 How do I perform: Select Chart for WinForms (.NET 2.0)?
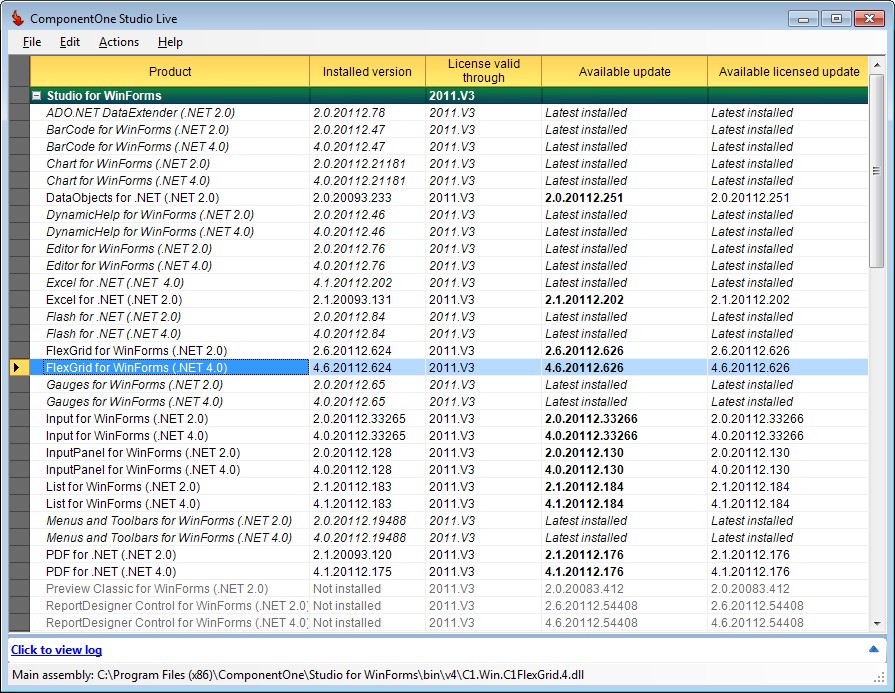(x=128, y=164)
